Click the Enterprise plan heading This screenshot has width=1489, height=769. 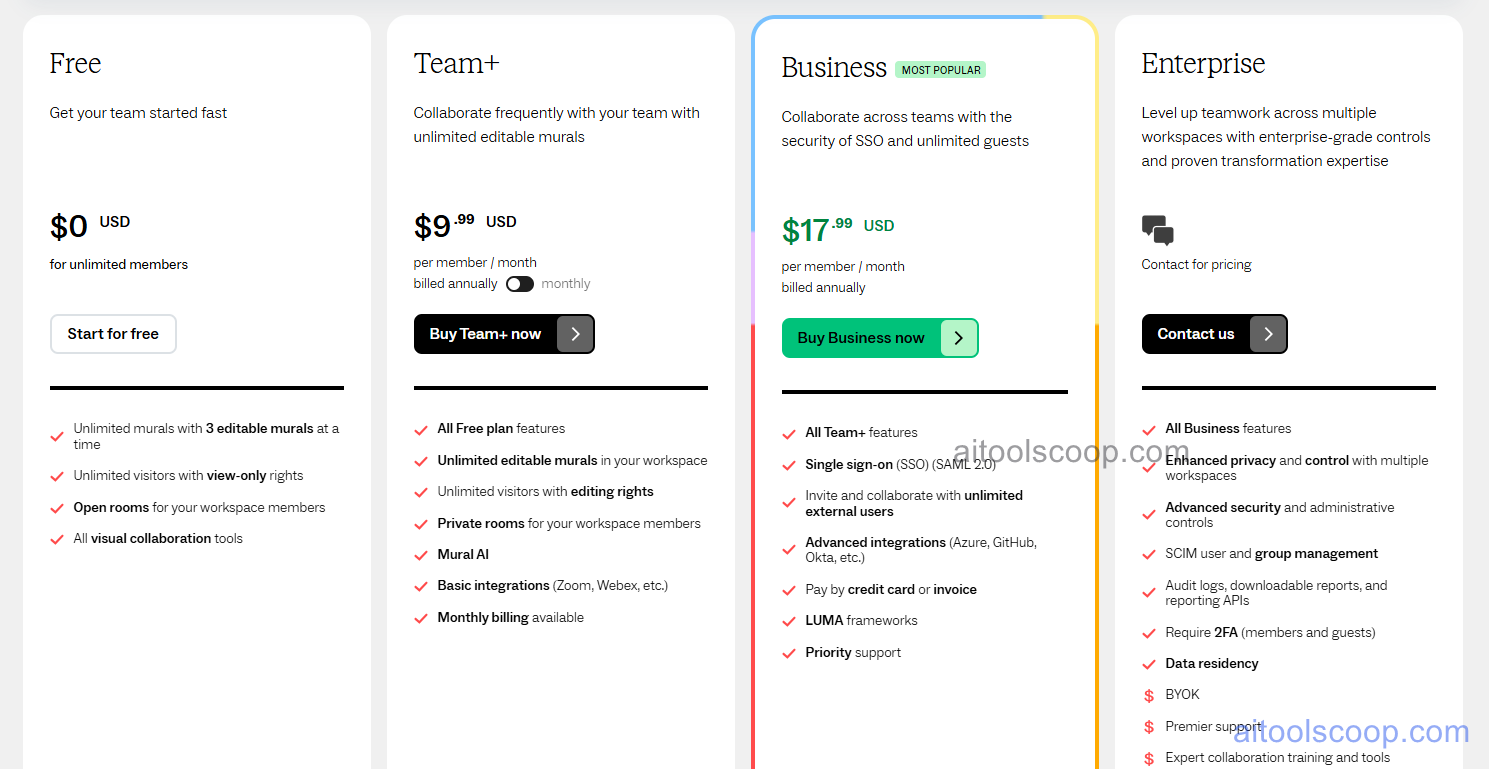tap(1203, 63)
